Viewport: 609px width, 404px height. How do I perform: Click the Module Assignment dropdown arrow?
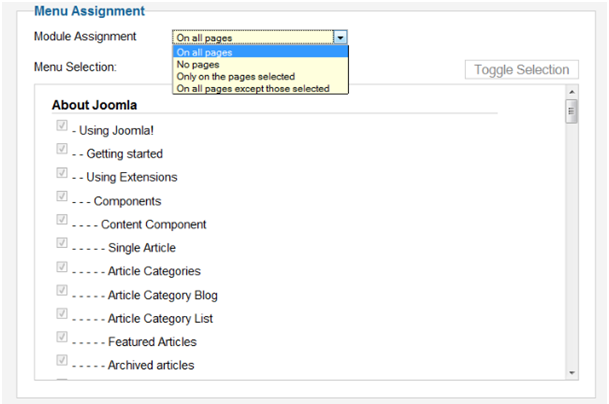tap(341, 37)
